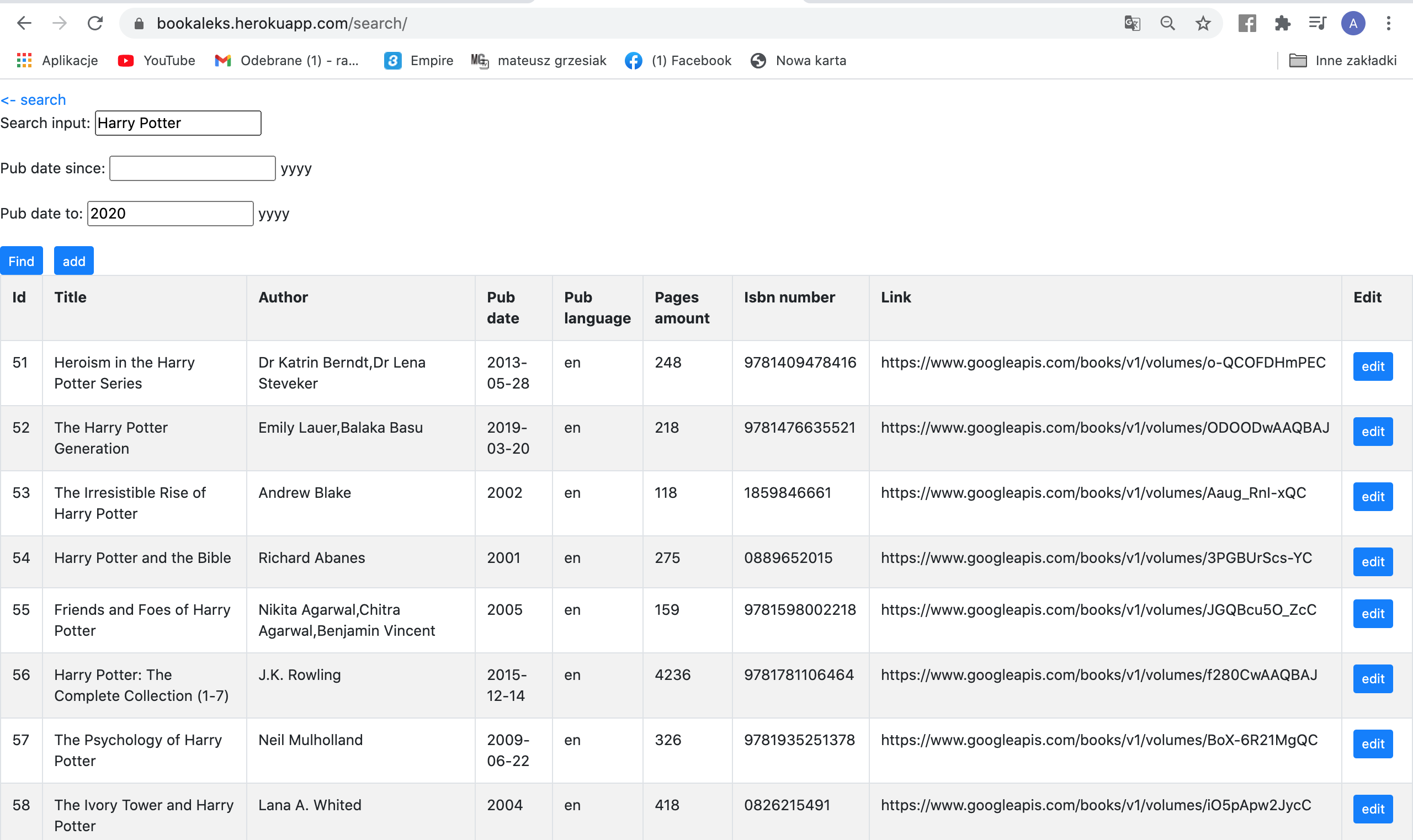The image size is (1413, 840).
Task: Click the zoom magnifier icon in address bar
Action: 1167,23
